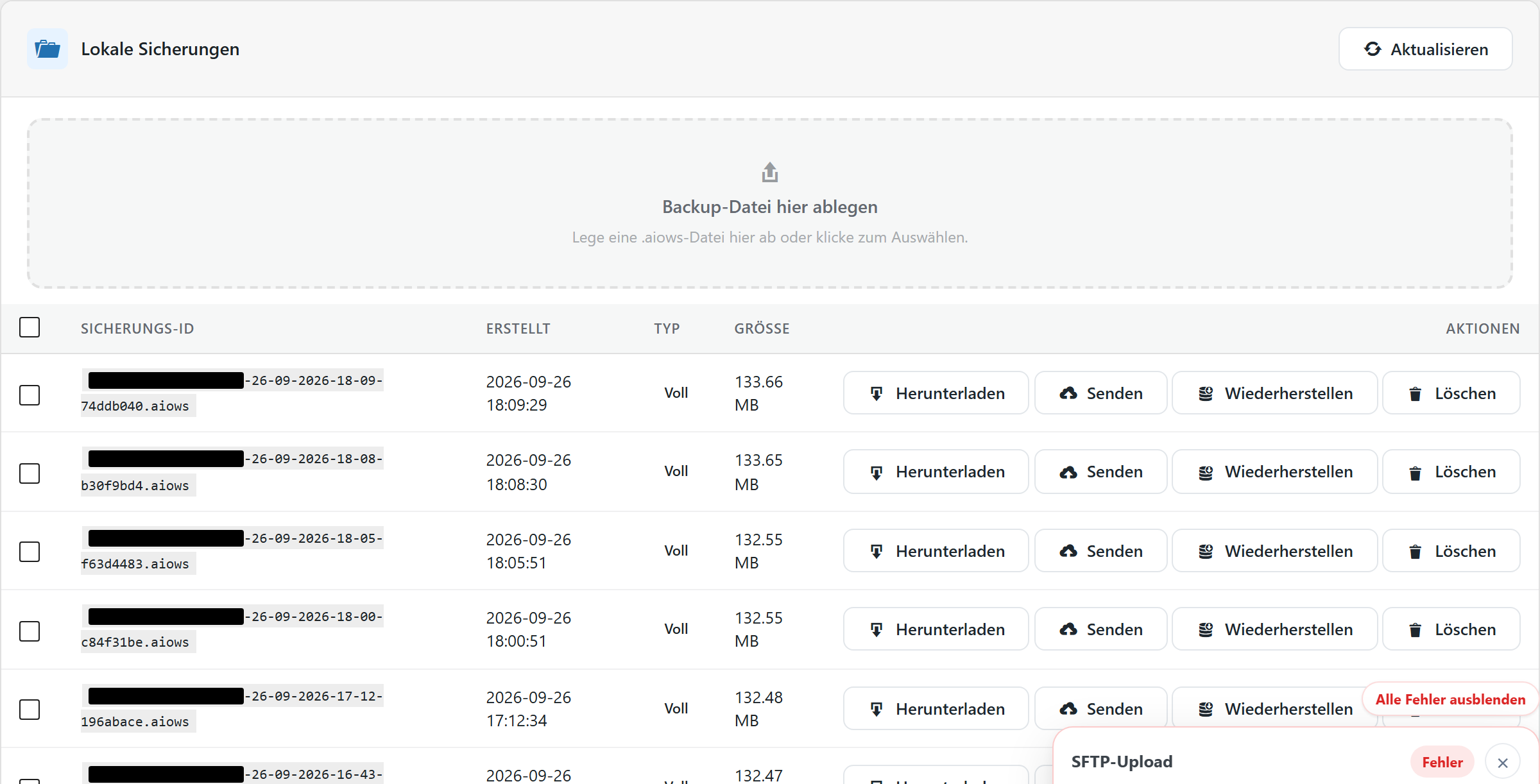Open file picker via 'Backup-Datei hier ablegen'
The image size is (1540, 784).
tap(770, 207)
